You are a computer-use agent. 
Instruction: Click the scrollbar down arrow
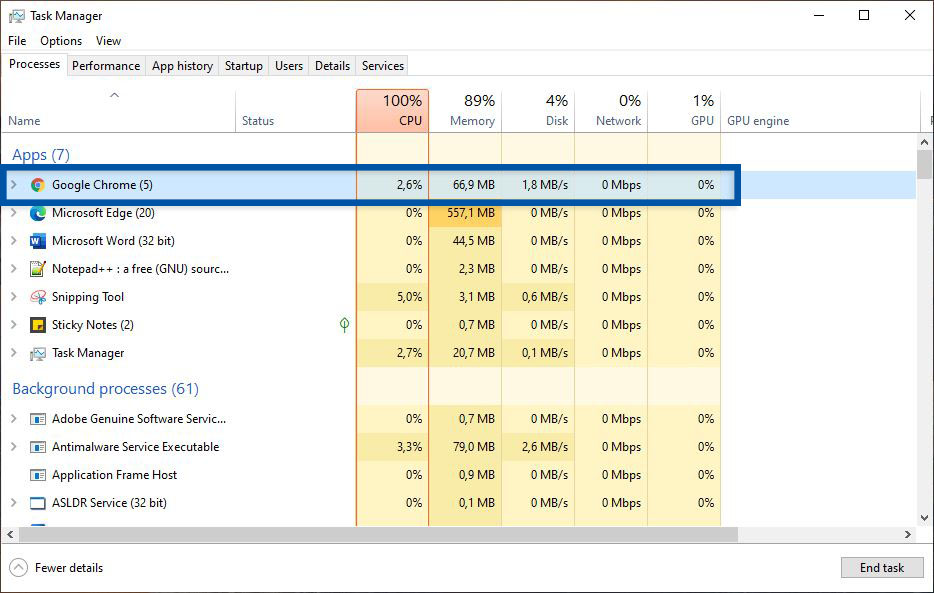(924, 519)
